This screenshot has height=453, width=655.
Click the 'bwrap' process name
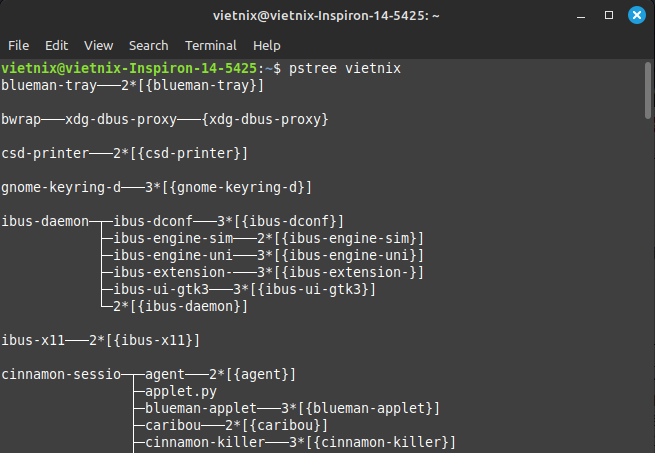point(21,120)
